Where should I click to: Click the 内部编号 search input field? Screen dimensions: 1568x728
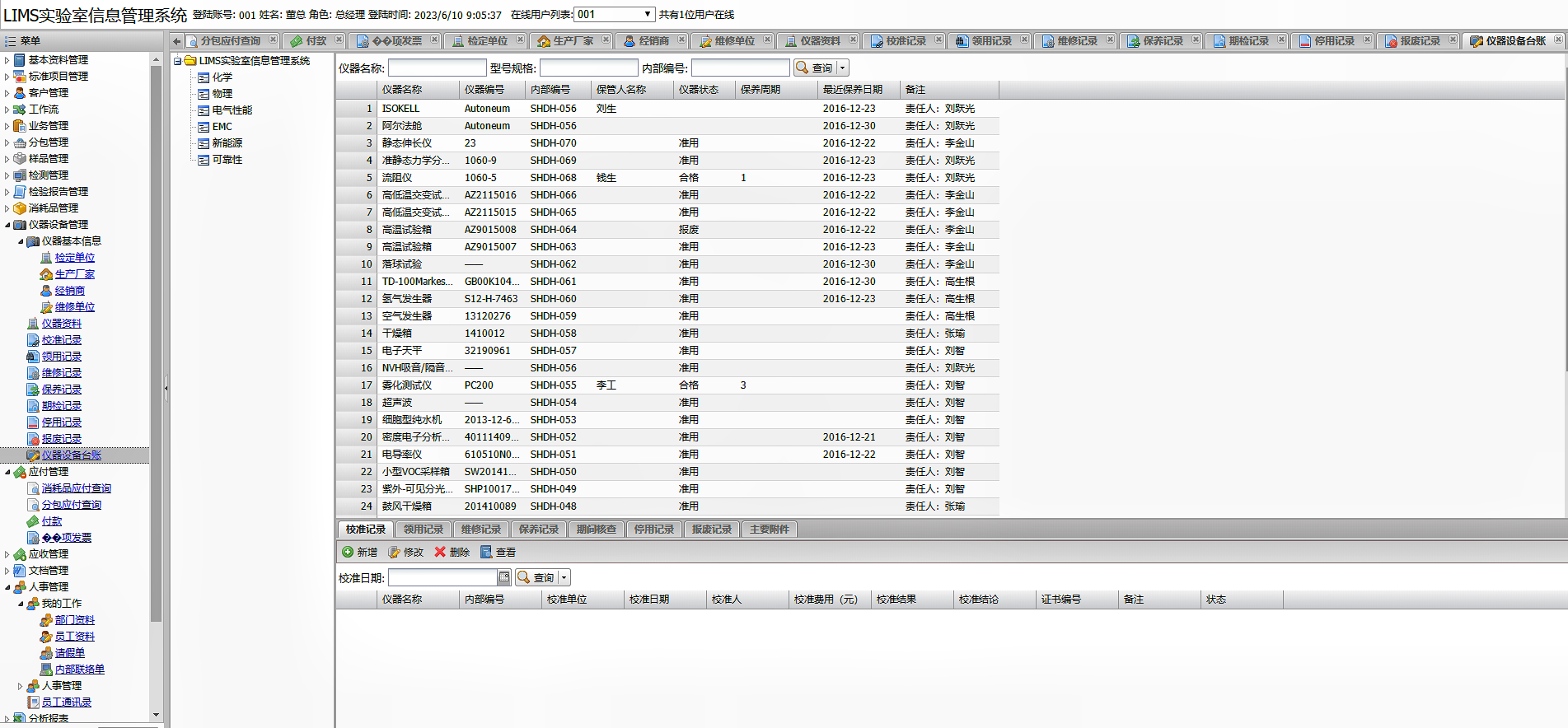click(741, 68)
